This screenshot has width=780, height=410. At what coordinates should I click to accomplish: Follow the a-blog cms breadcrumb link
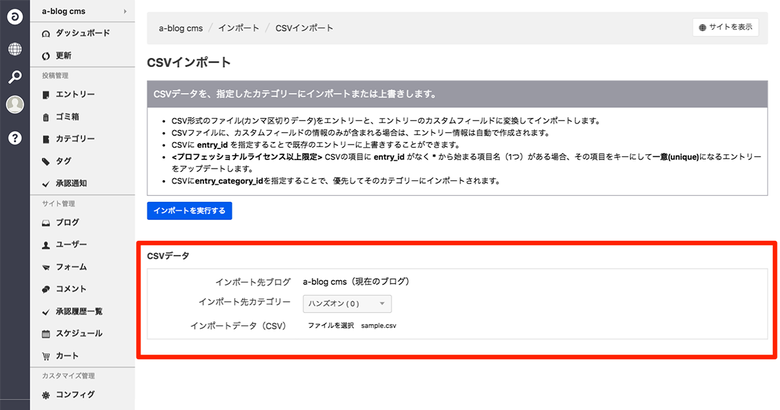point(181,28)
